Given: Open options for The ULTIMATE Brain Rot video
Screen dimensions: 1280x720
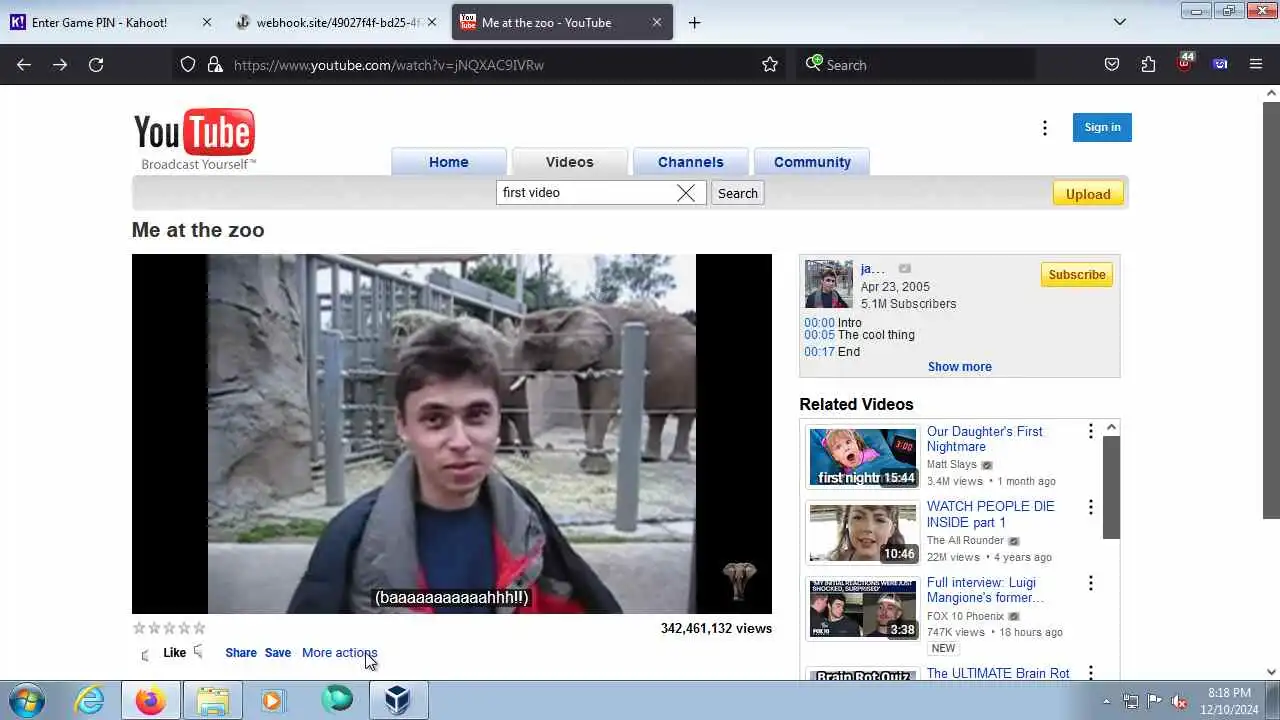Looking at the screenshot, I should [x=1090, y=673].
